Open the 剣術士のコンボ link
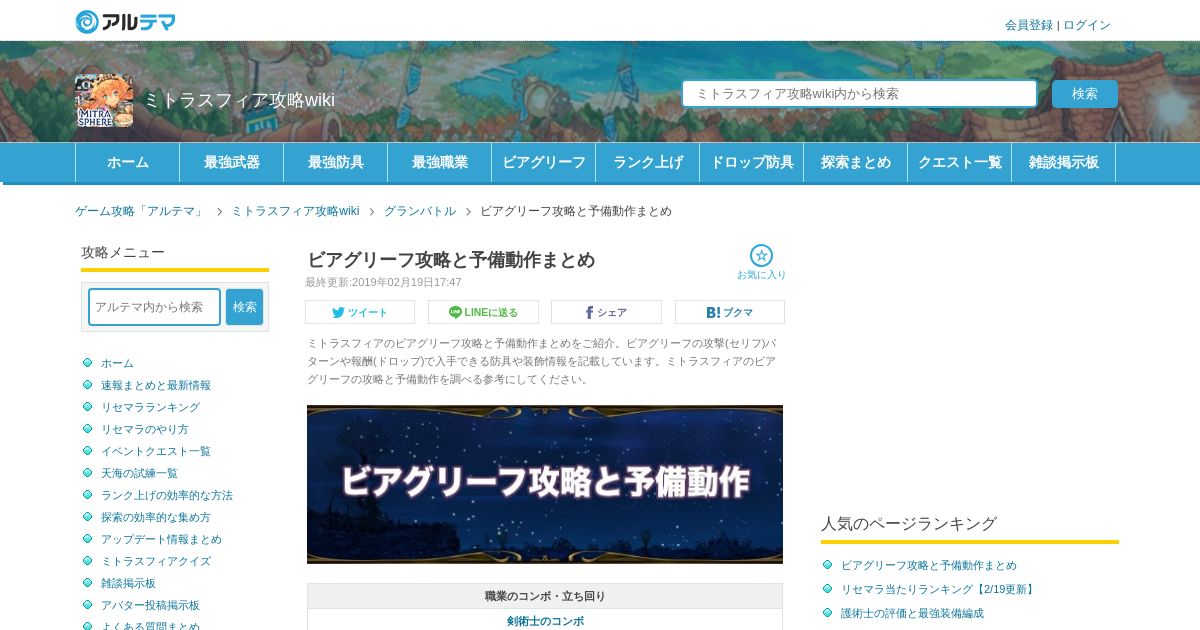 pyautogui.click(x=545, y=621)
